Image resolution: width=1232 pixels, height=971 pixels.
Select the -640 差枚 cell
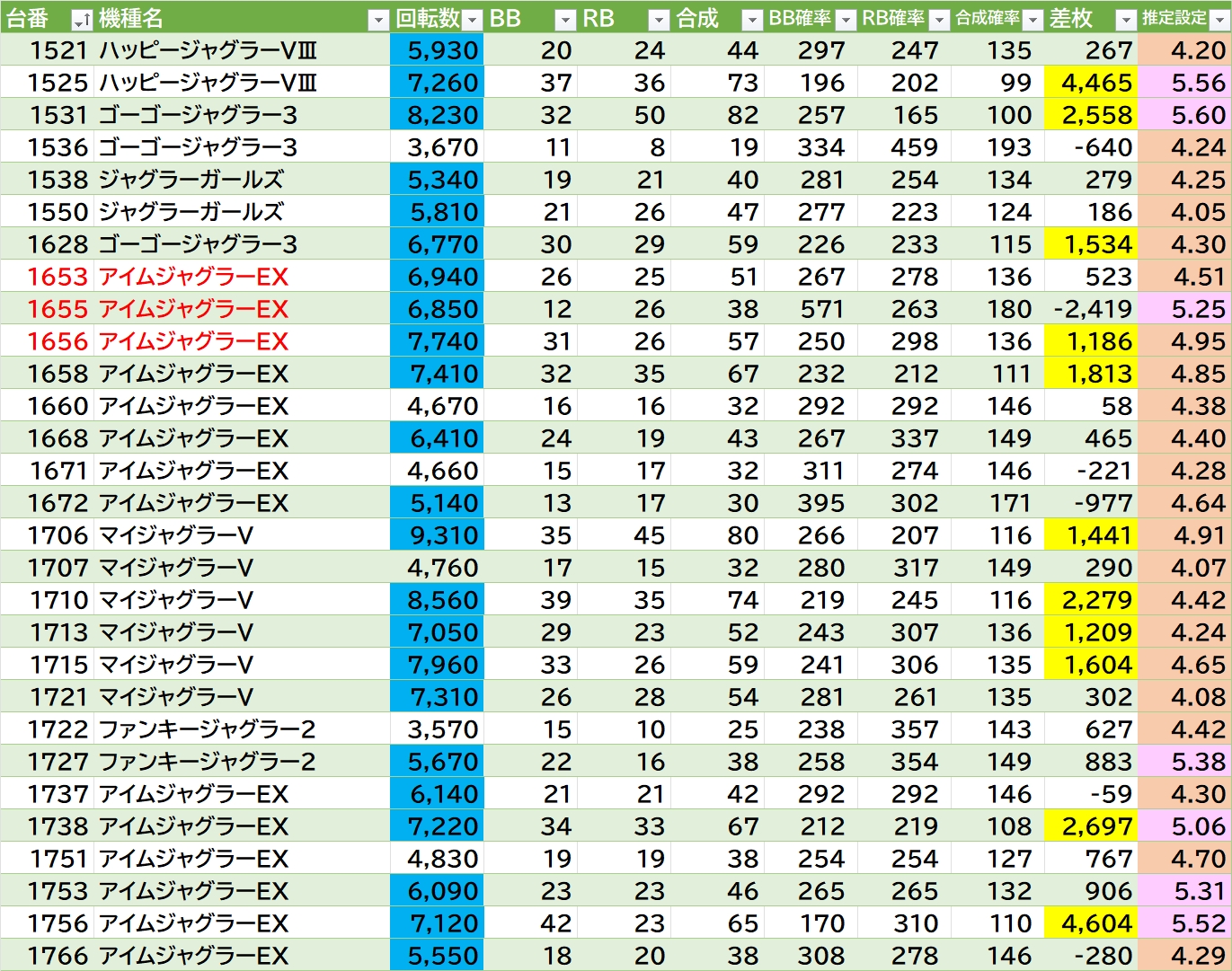coord(1091,147)
